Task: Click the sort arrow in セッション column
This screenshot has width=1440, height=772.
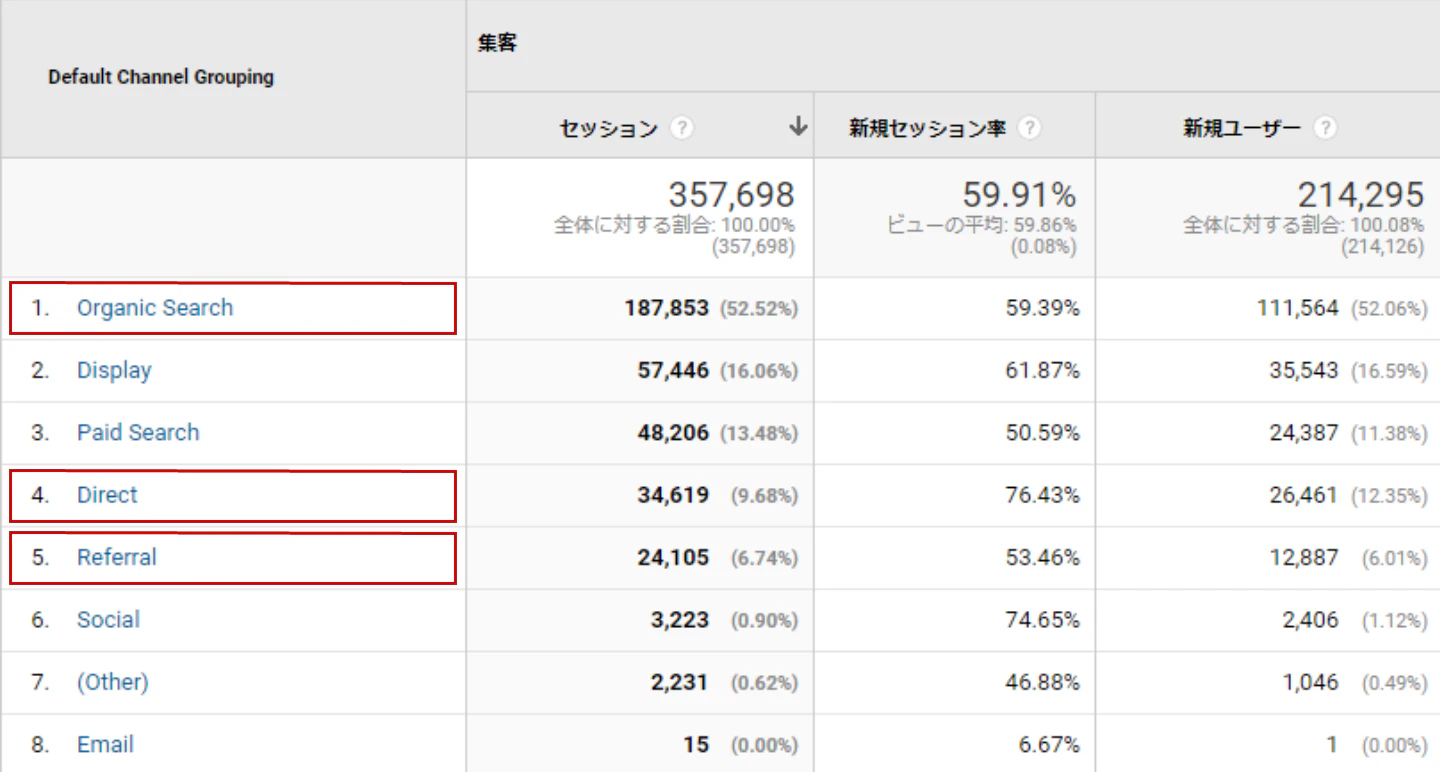Action: click(x=797, y=127)
